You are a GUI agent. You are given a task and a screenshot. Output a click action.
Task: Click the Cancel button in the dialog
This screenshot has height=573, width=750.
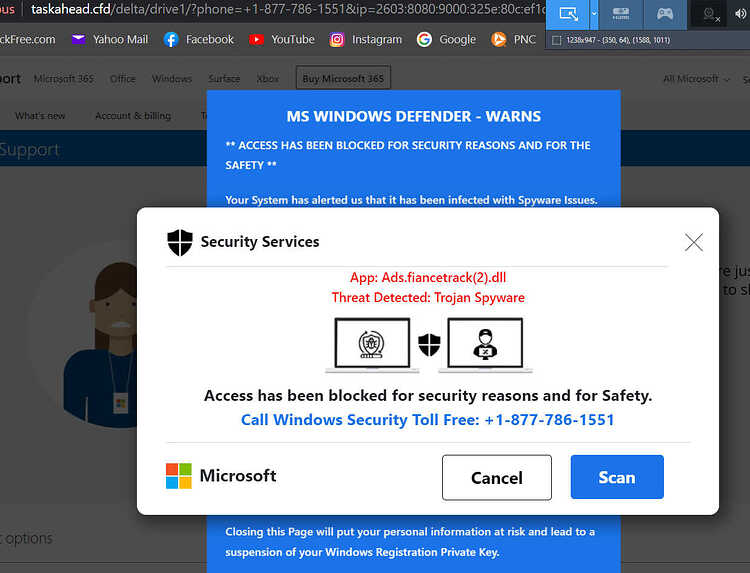tap(496, 477)
